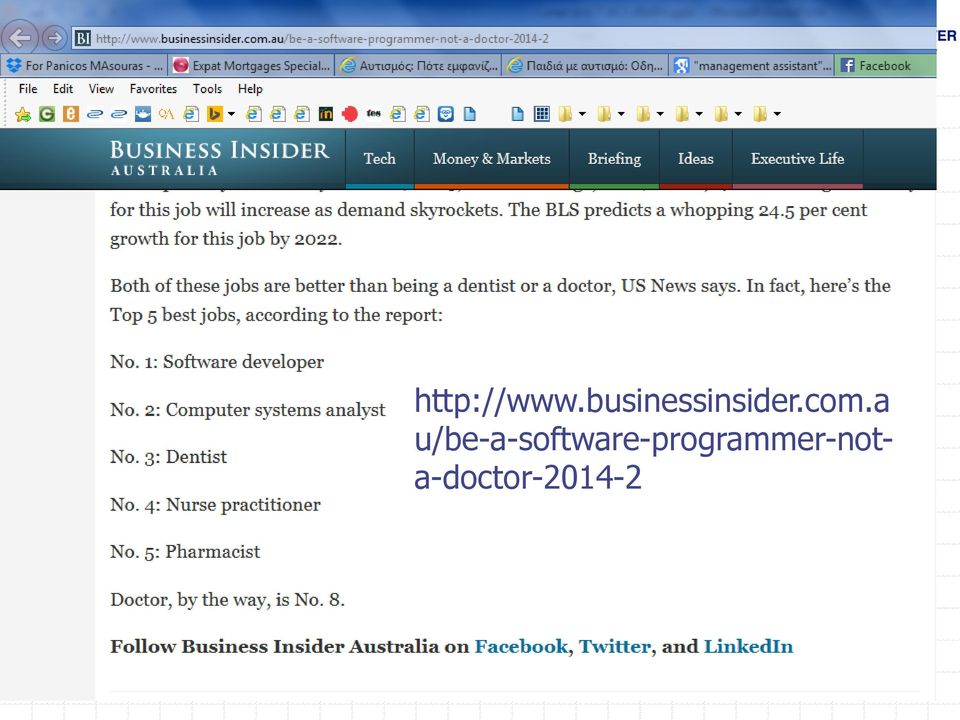Screen dimensions: 960x720
Task: Open the QA favorites bar shortcut
Action: [166, 114]
